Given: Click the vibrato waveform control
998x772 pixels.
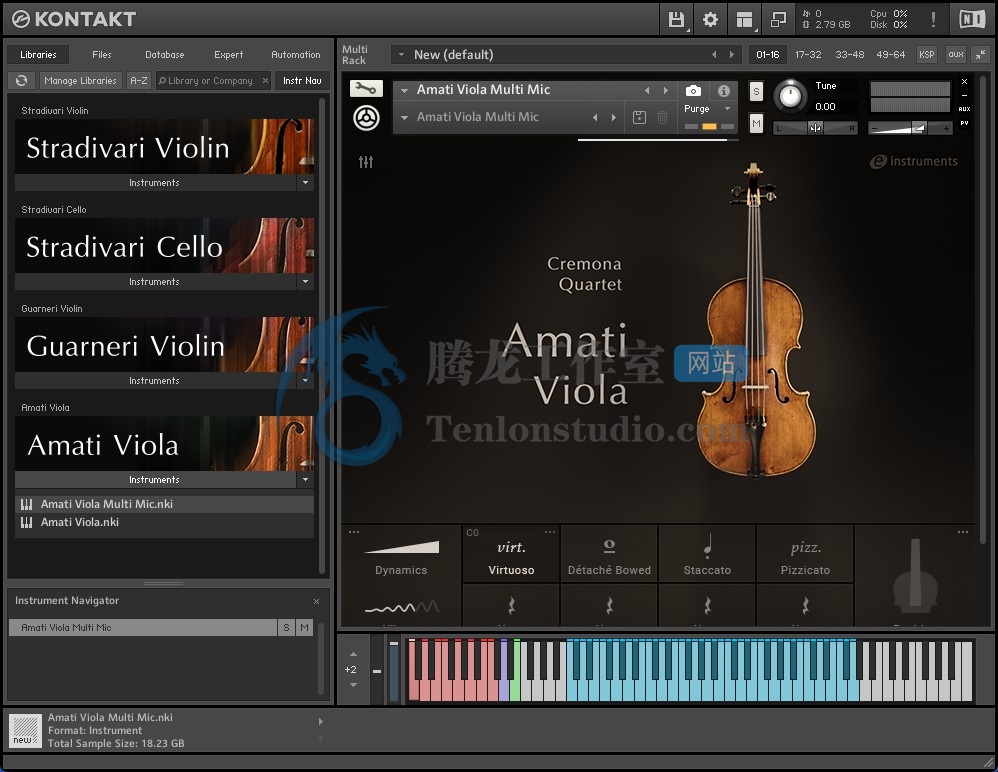Looking at the screenshot, I should click(402, 607).
